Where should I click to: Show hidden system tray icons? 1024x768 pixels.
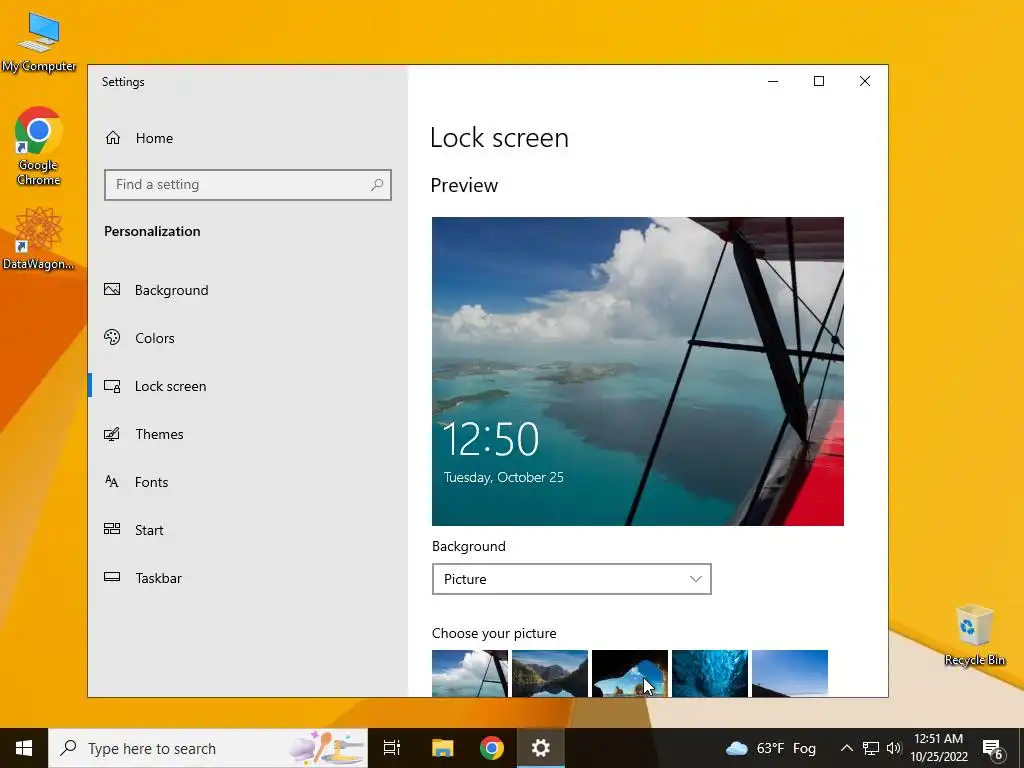(x=846, y=748)
